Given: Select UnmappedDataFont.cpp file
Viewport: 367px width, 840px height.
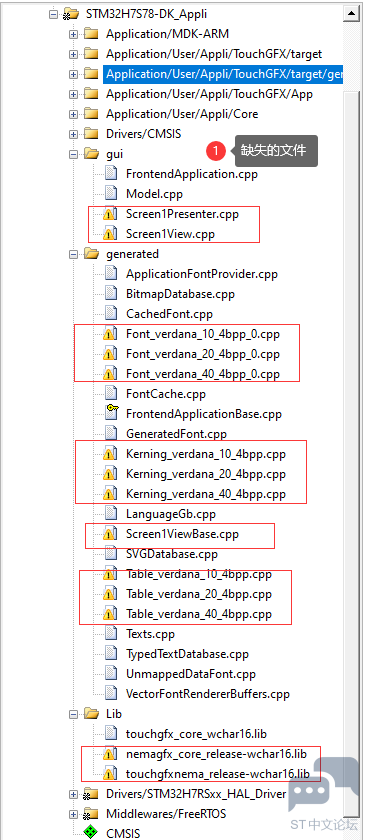Looking at the screenshot, I should [191, 674].
